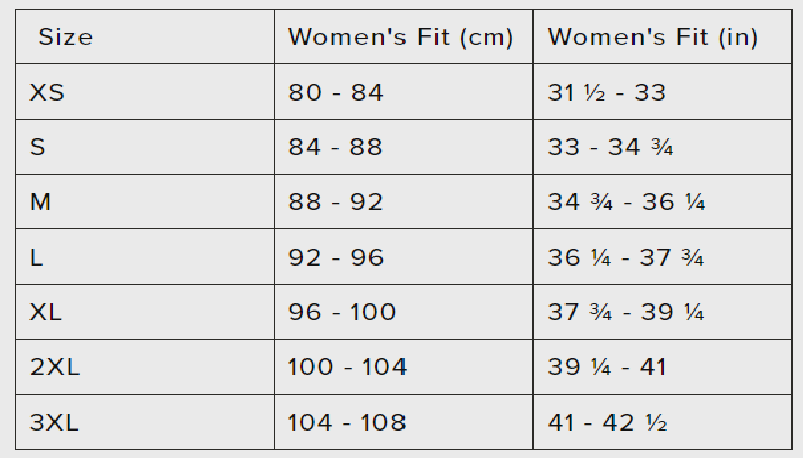This screenshot has height=458, width=803.
Task: Click the 92 - 96 cm cell
Action: pos(336,258)
